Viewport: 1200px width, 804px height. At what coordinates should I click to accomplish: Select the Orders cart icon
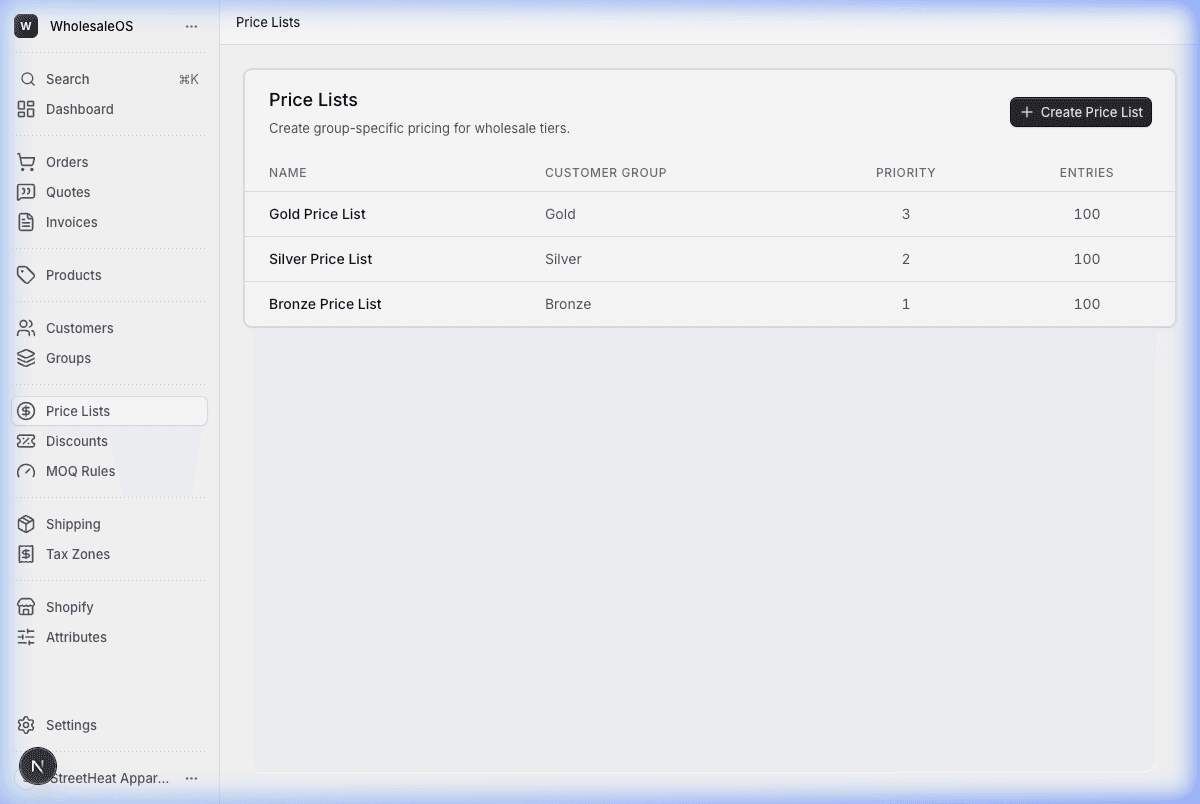point(25,161)
